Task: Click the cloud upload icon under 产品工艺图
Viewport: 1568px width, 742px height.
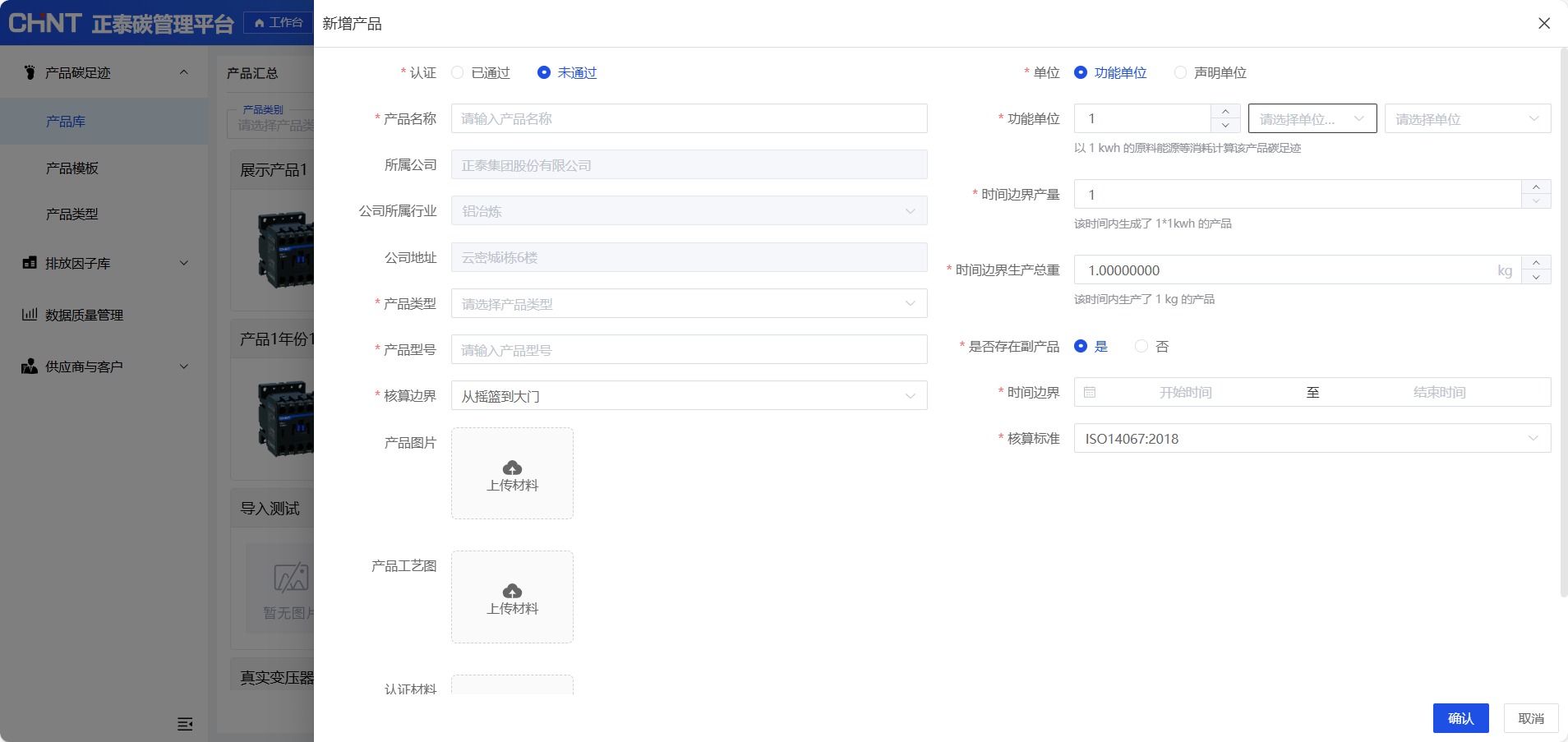Action: [512, 591]
